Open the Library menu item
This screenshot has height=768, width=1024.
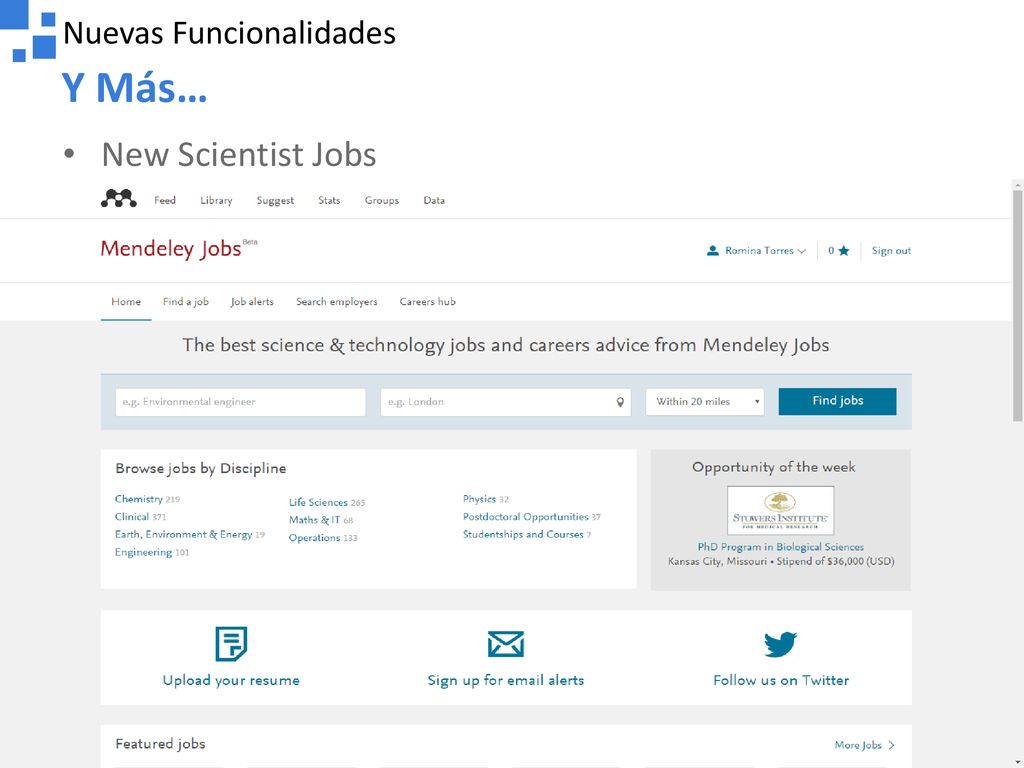click(216, 200)
